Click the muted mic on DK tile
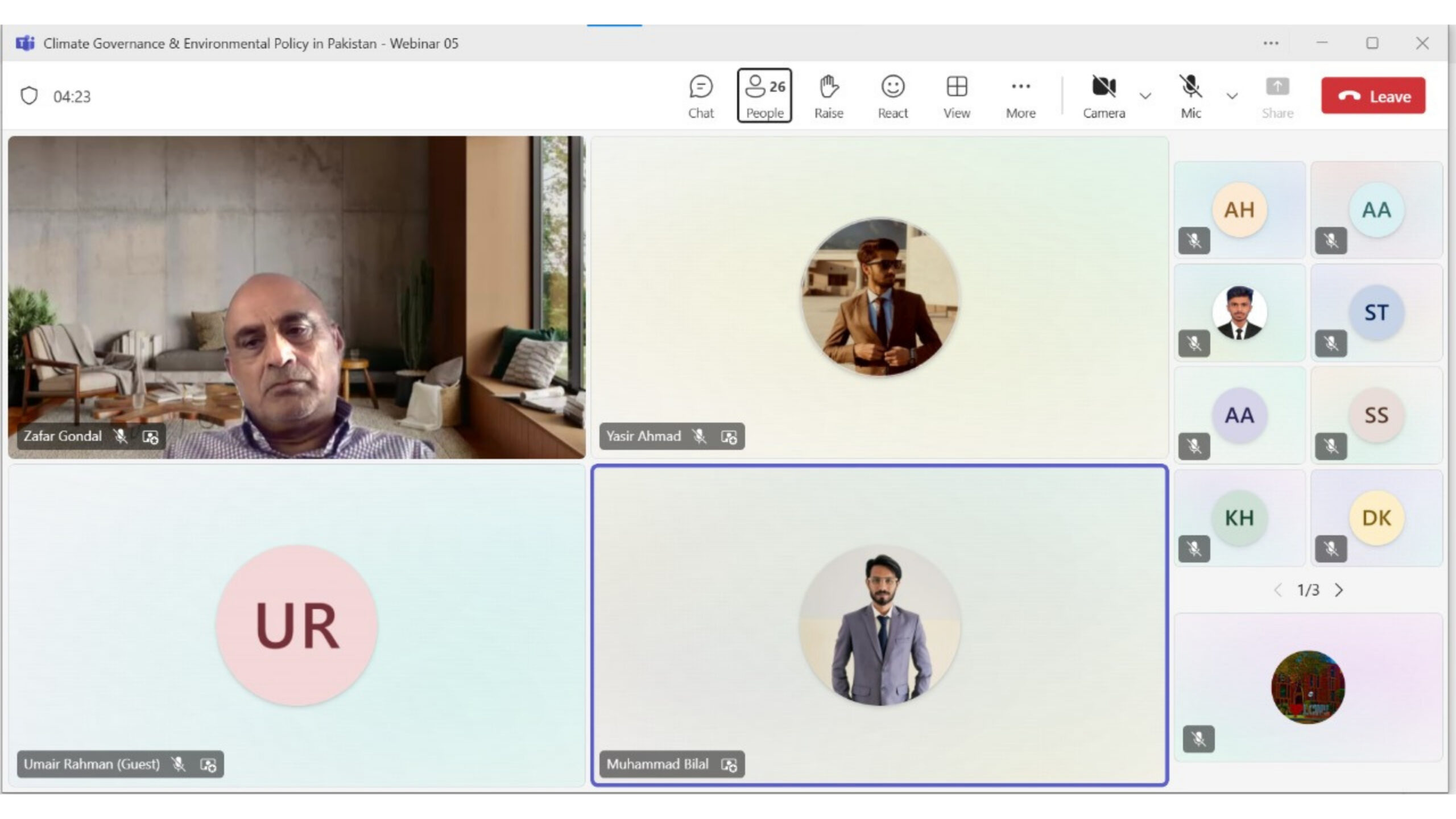Viewport: 1456px width, 819px height. [x=1331, y=549]
